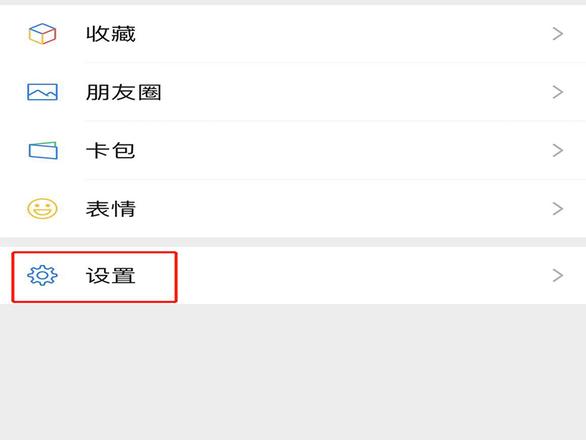Tap the 设置 gear icon
The width and height of the screenshot is (586, 440).
(x=42, y=276)
